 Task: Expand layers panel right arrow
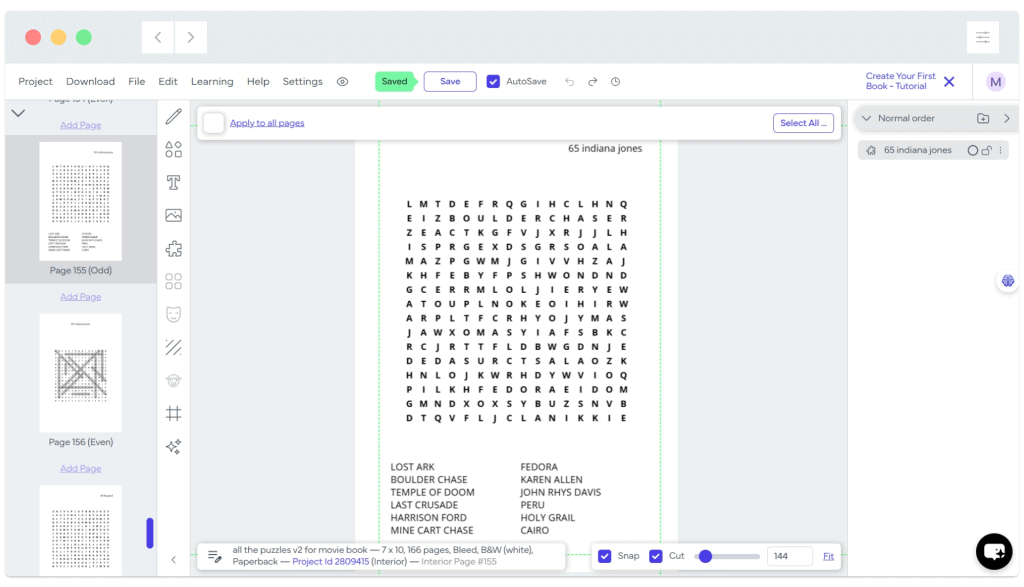click(1007, 118)
